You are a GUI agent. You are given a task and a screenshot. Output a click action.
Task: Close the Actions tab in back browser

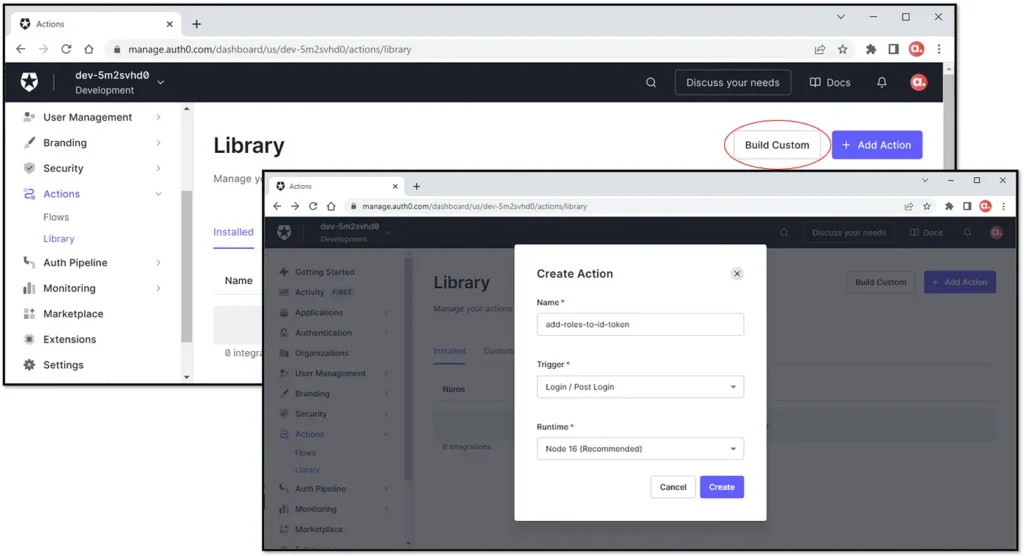[169, 24]
